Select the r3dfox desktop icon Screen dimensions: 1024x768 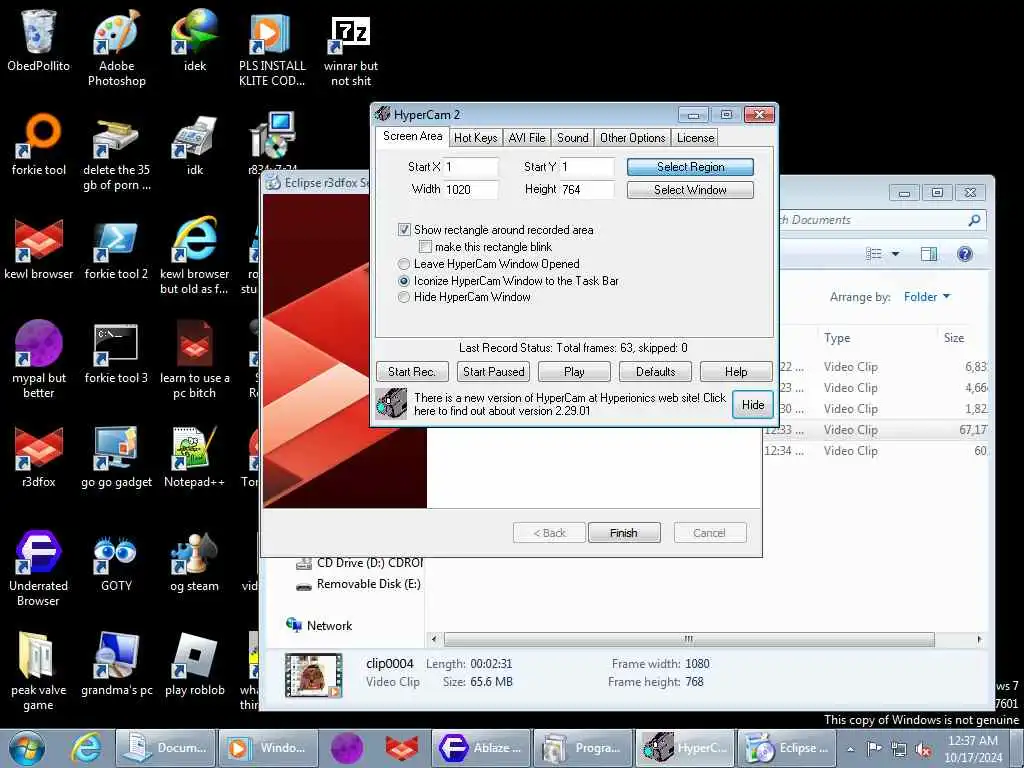39,457
